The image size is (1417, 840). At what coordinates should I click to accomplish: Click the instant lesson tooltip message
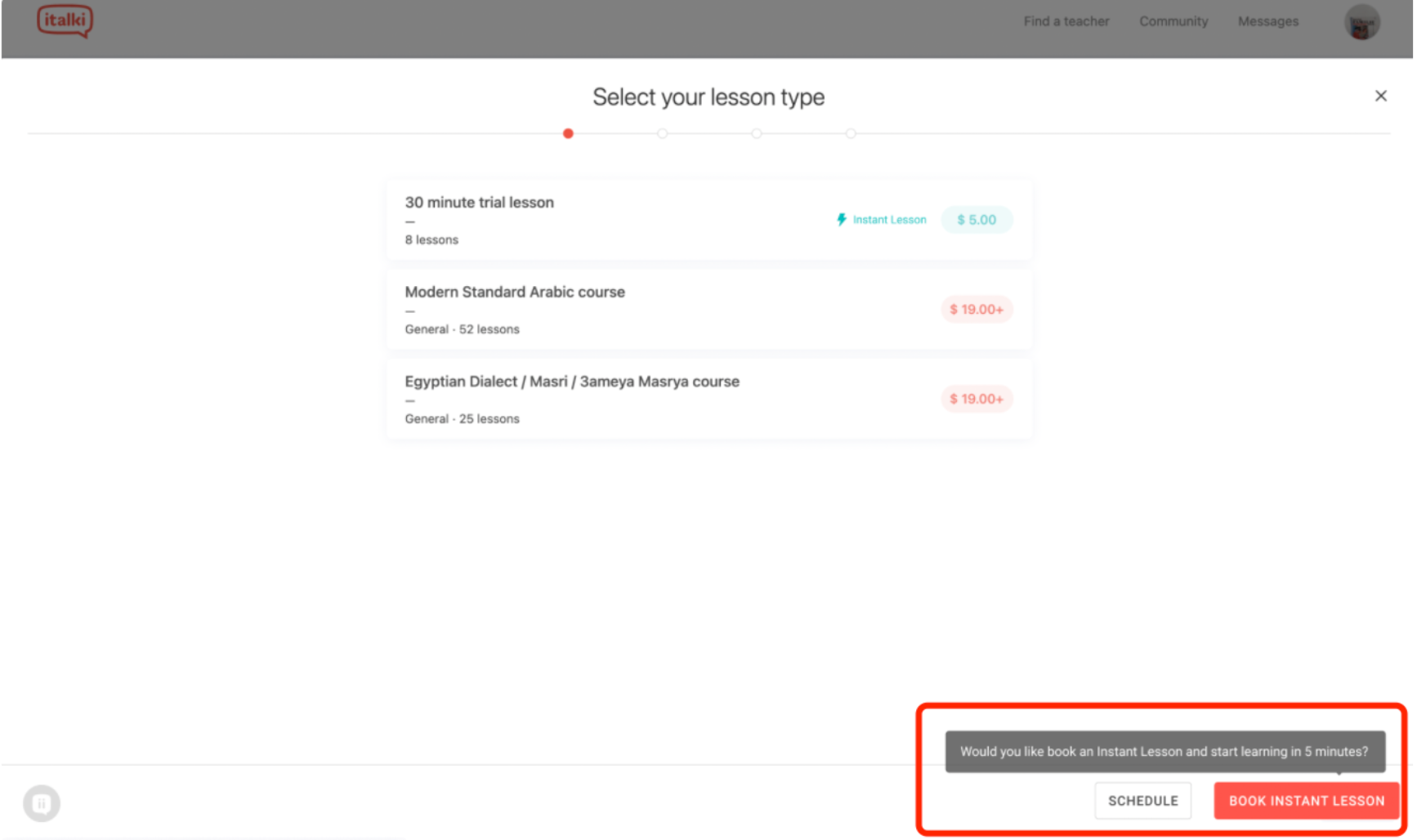[1164, 751]
